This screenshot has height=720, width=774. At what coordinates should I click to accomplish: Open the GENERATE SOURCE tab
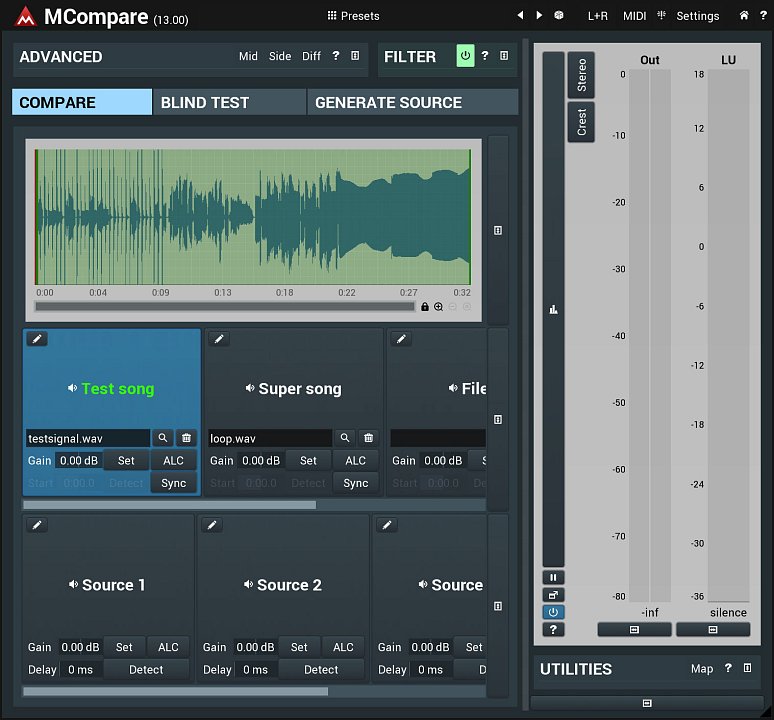412,102
